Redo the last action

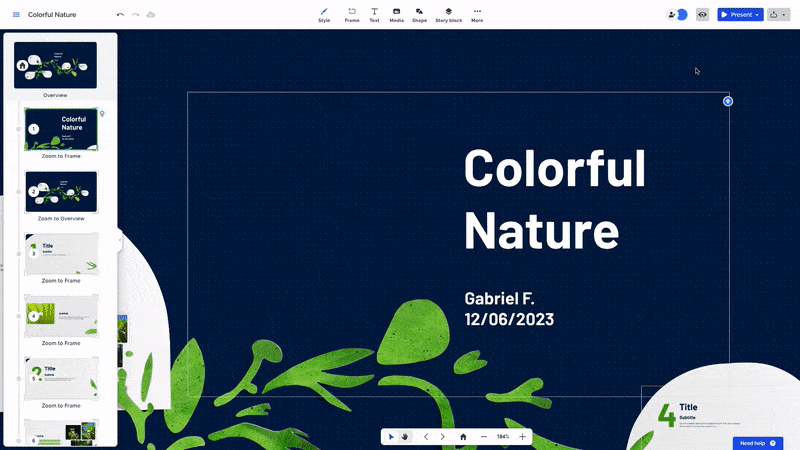click(135, 15)
